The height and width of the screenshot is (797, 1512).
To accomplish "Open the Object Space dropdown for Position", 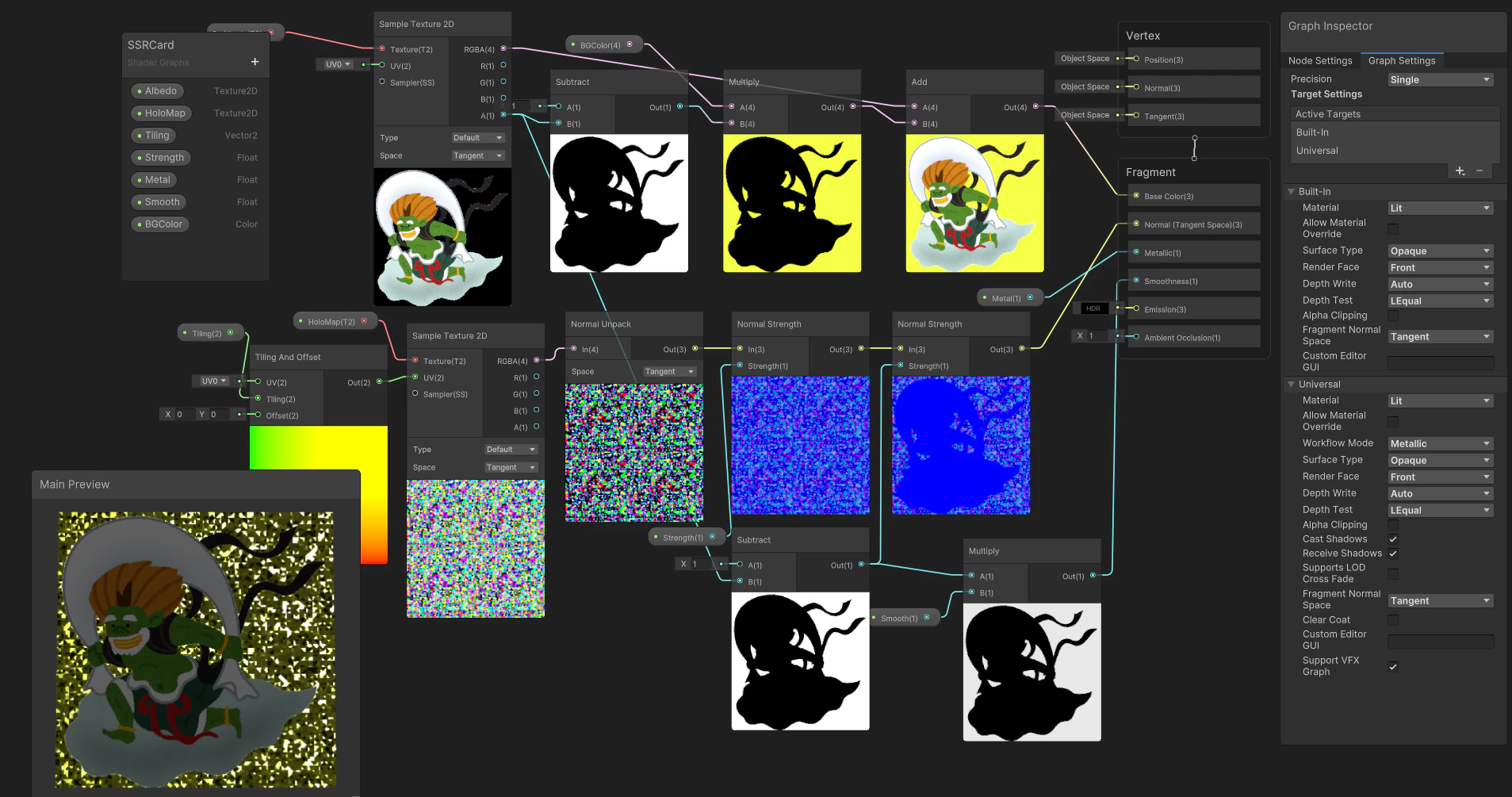I will pos(1085,59).
